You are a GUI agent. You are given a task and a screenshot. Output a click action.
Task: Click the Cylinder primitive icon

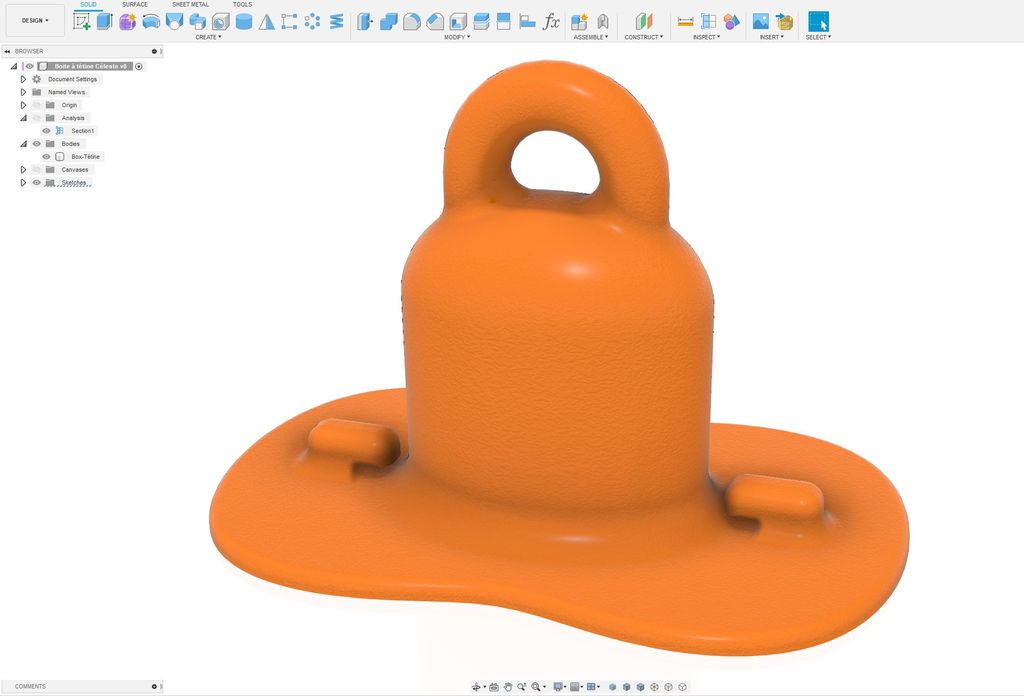point(244,22)
